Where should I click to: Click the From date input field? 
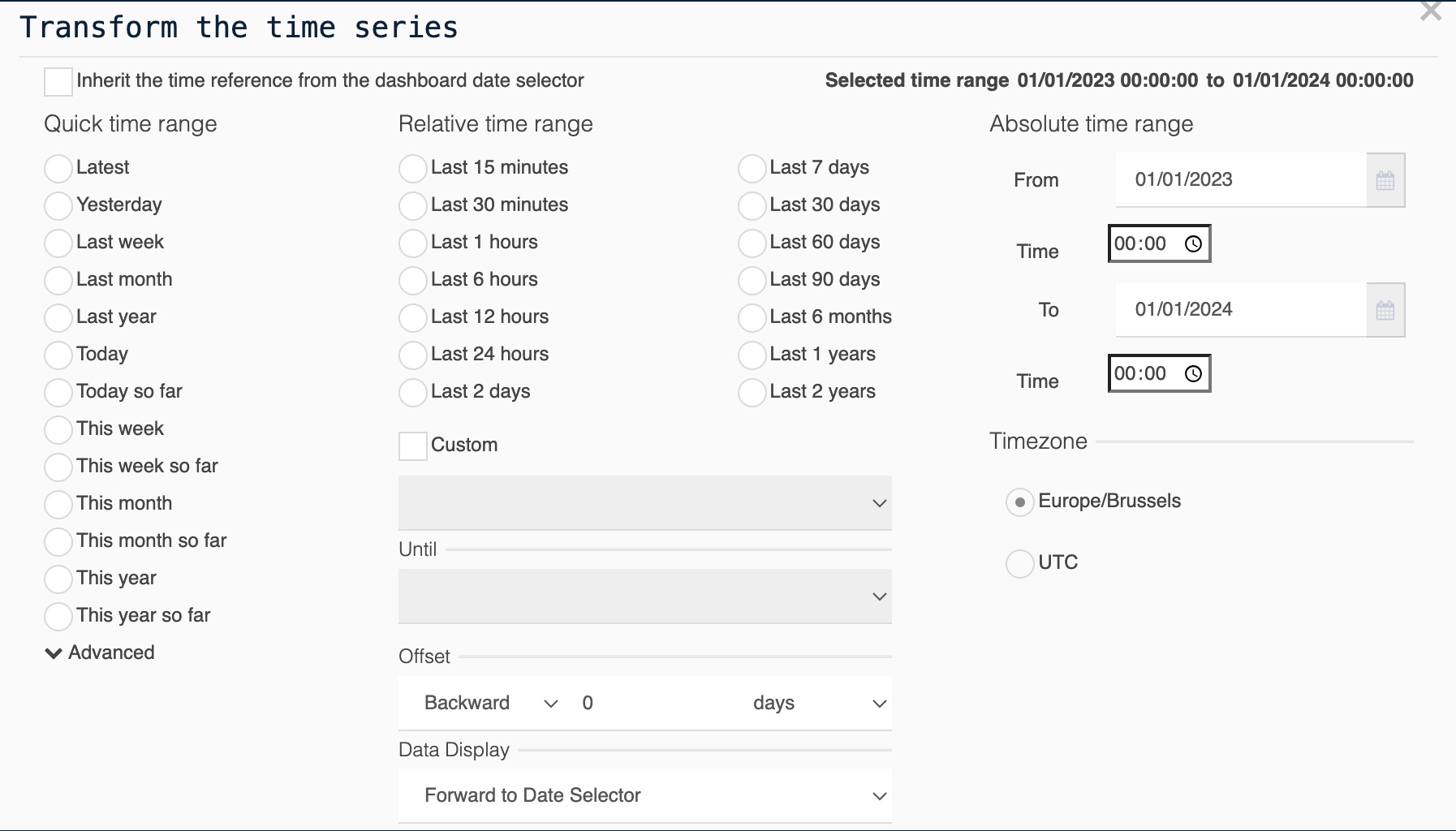tap(1240, 180)
